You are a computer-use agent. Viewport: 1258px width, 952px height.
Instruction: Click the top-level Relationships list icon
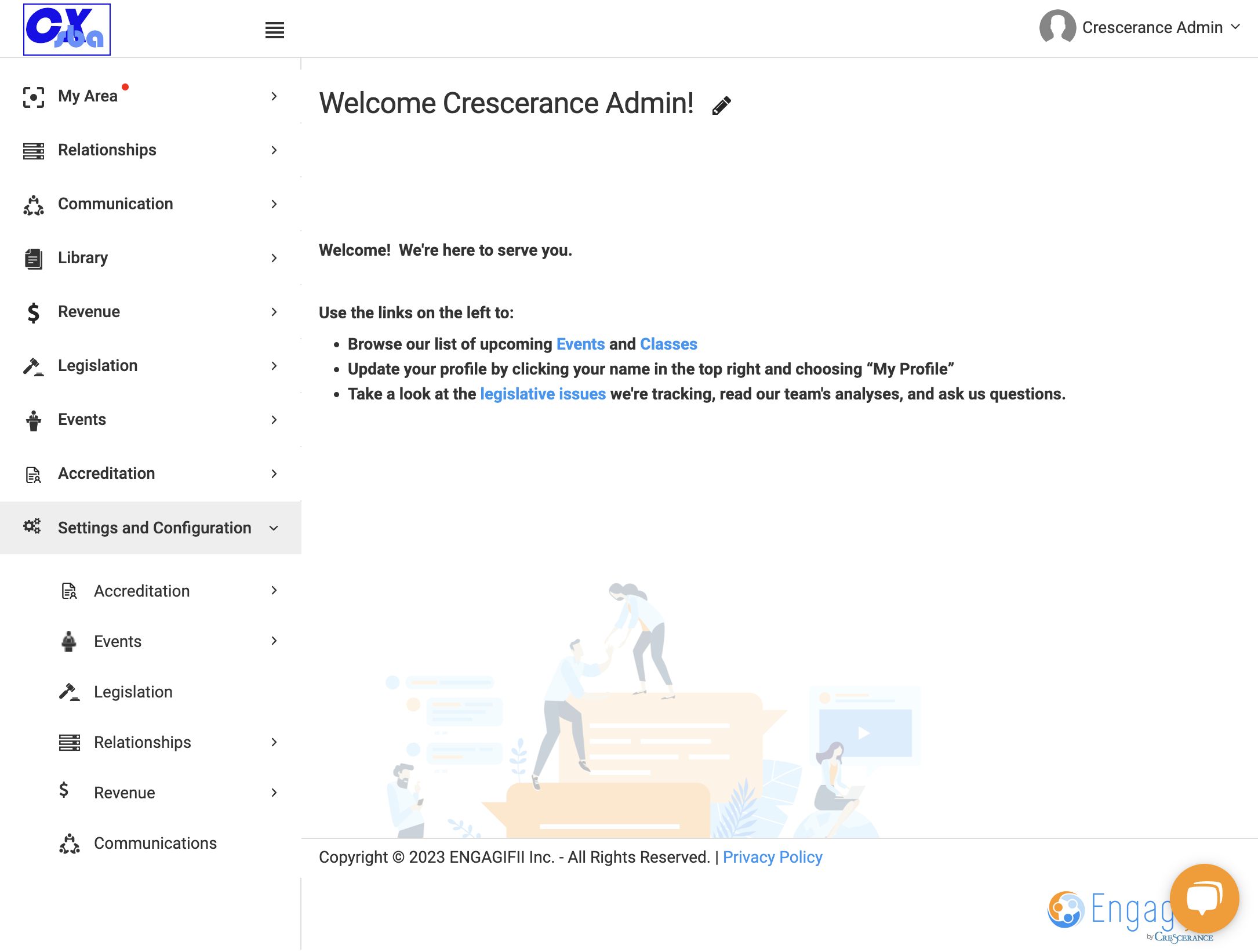pyautogui.click(x=34, y=150)
